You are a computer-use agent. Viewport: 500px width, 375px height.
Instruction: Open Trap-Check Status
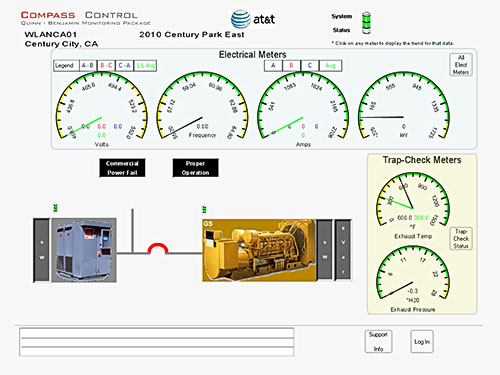[461, 238]
